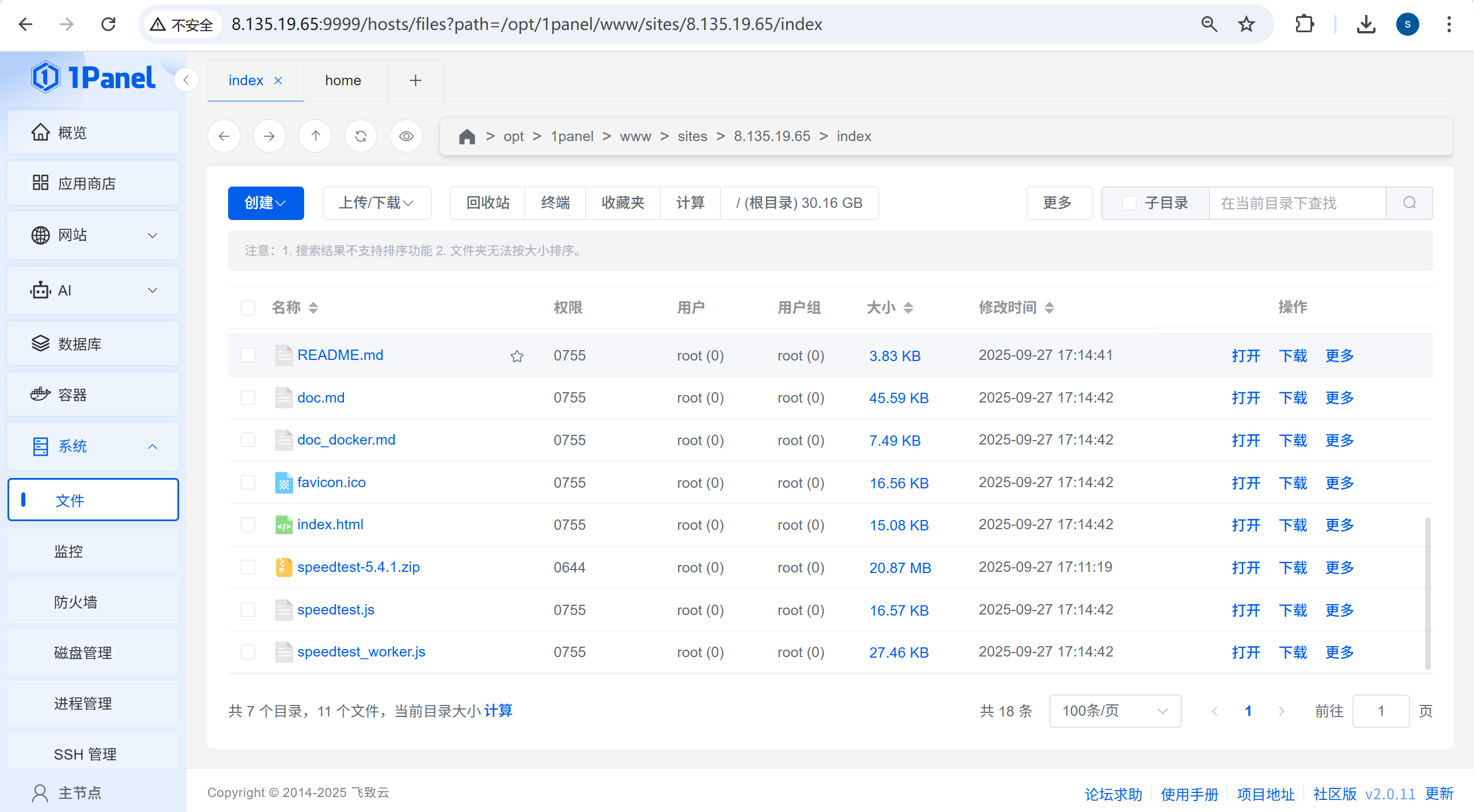
Task: Collapse the sidebar with chevron button
Action: click(186, 81)
